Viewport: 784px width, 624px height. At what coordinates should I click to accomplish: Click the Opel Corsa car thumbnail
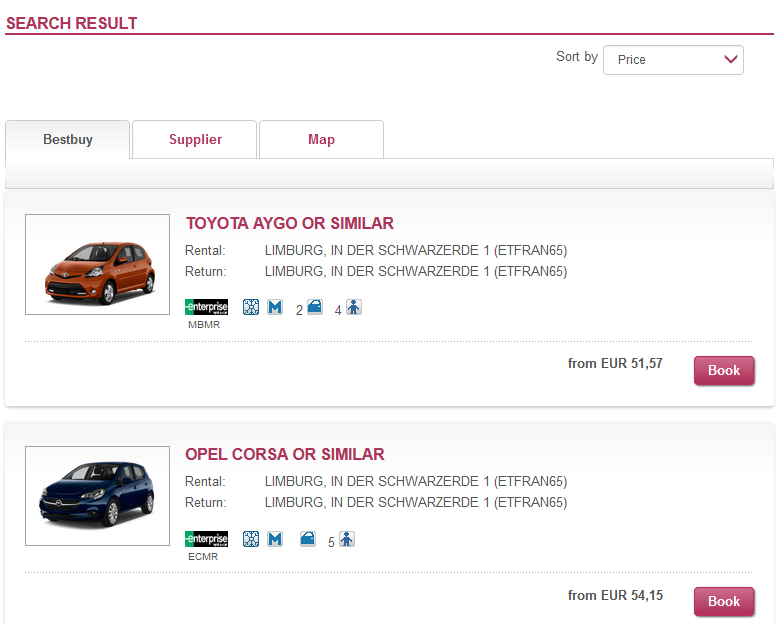tap(98, 496)
